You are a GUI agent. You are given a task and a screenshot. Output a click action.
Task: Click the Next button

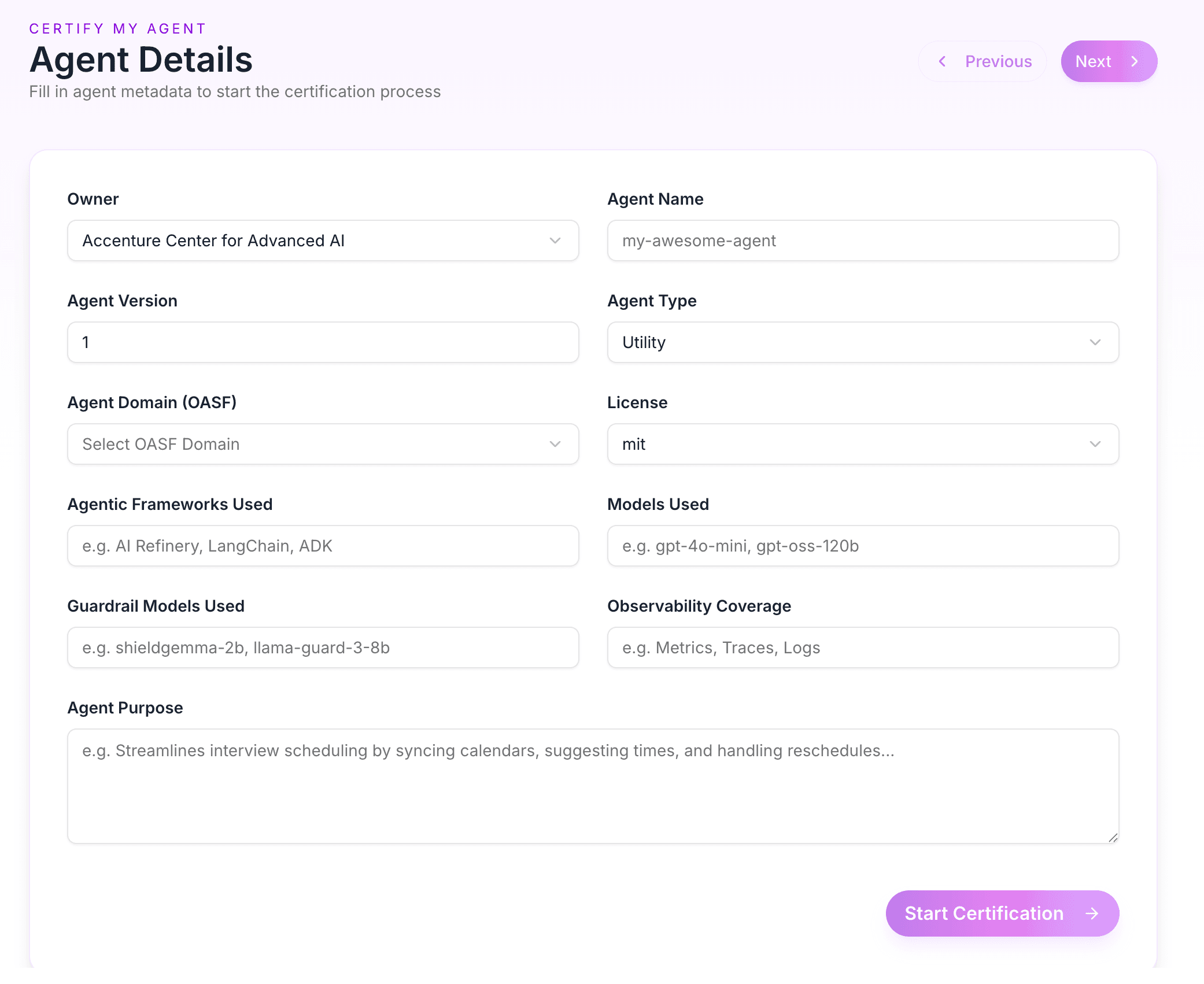click(x=1109, y=61)
